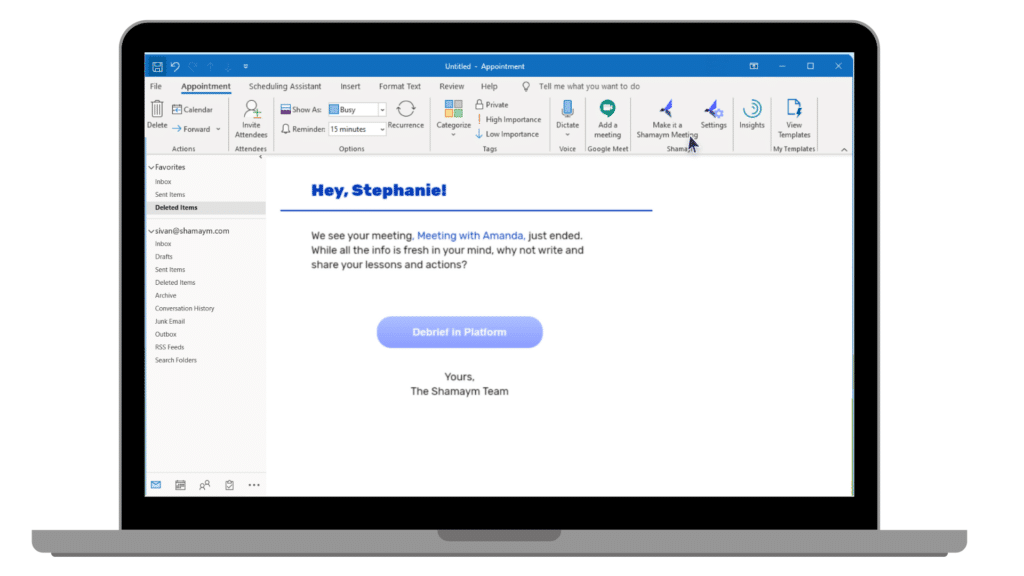Open Search Folders
This screenshot has width=1024, height=576.
point(176,360)
